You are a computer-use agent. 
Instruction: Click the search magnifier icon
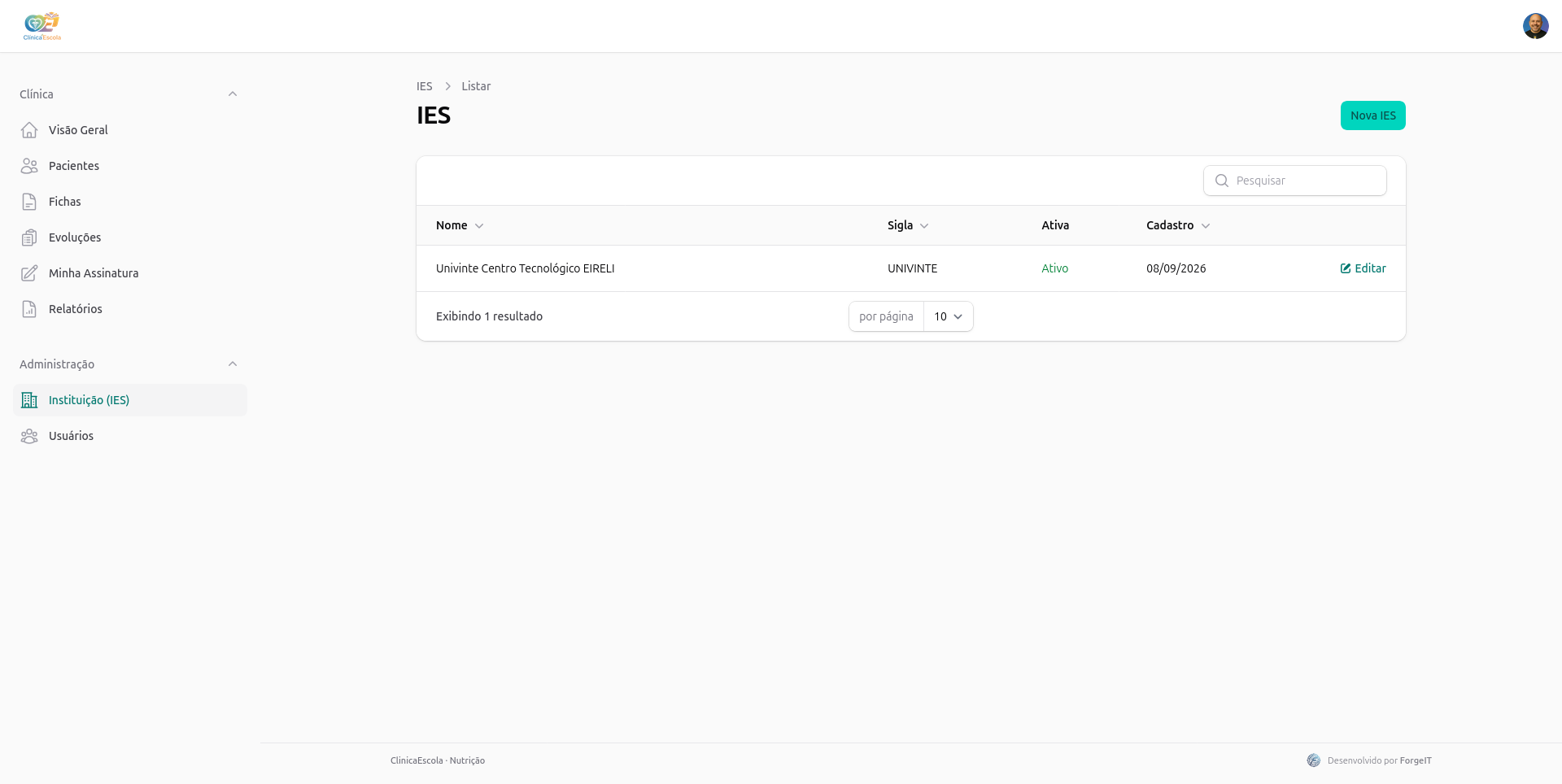[1221, 181]
